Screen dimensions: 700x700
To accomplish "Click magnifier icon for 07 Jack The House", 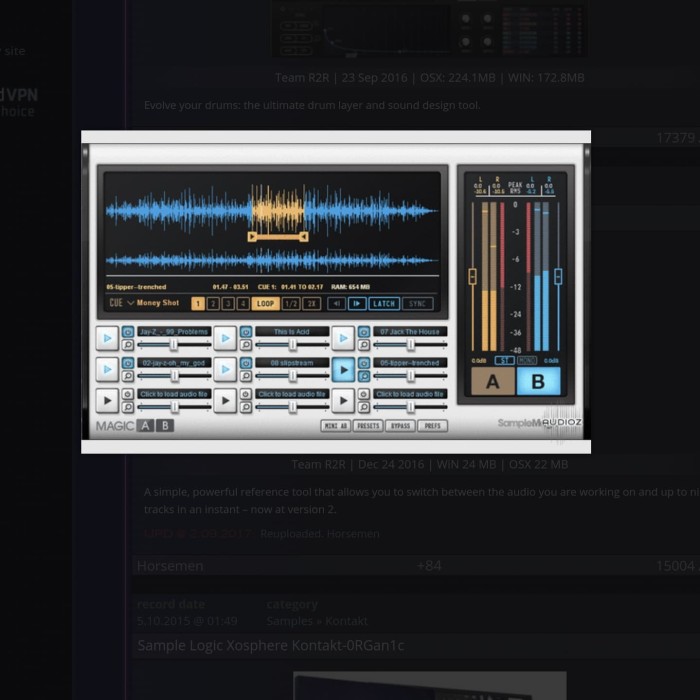I will (x=363, y=345).
